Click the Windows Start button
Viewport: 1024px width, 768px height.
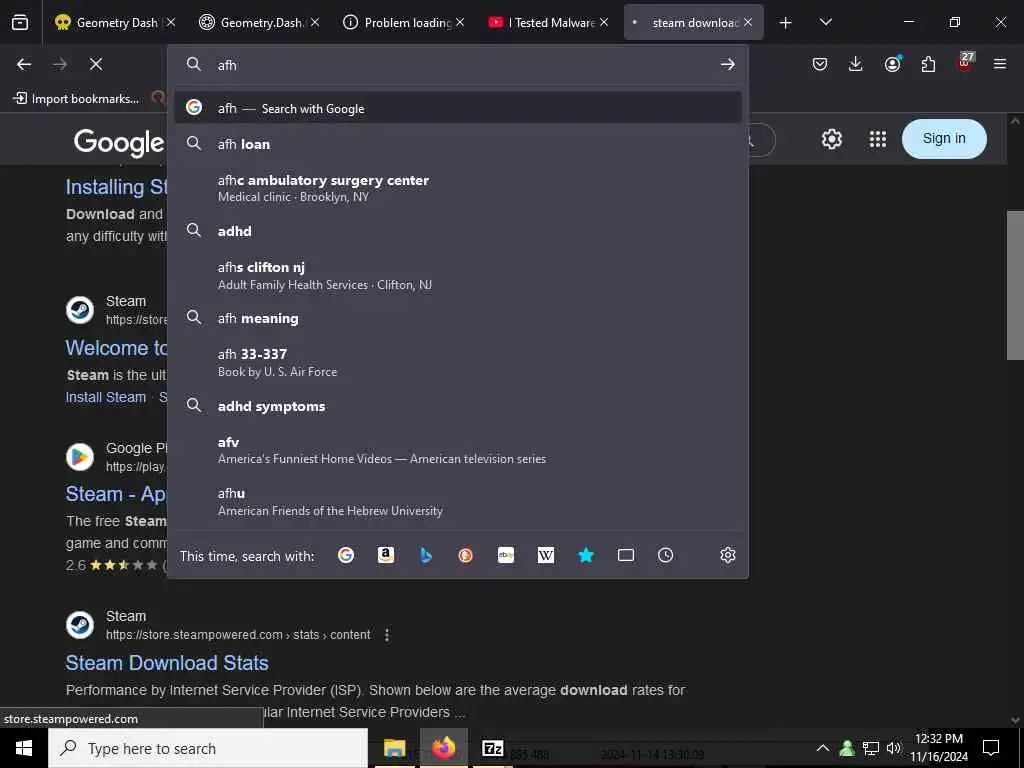click(x=24, y=748)
